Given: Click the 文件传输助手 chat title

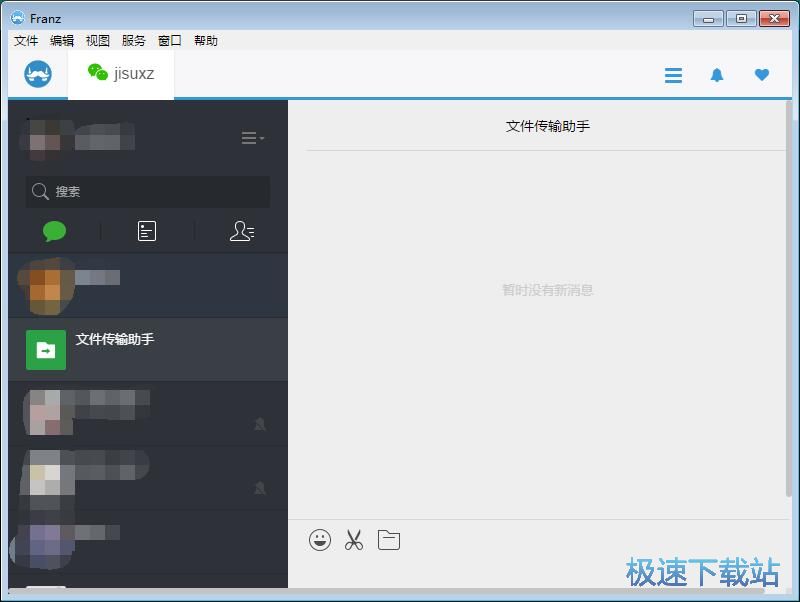Looking at the screenshot, I should (547, 126).
